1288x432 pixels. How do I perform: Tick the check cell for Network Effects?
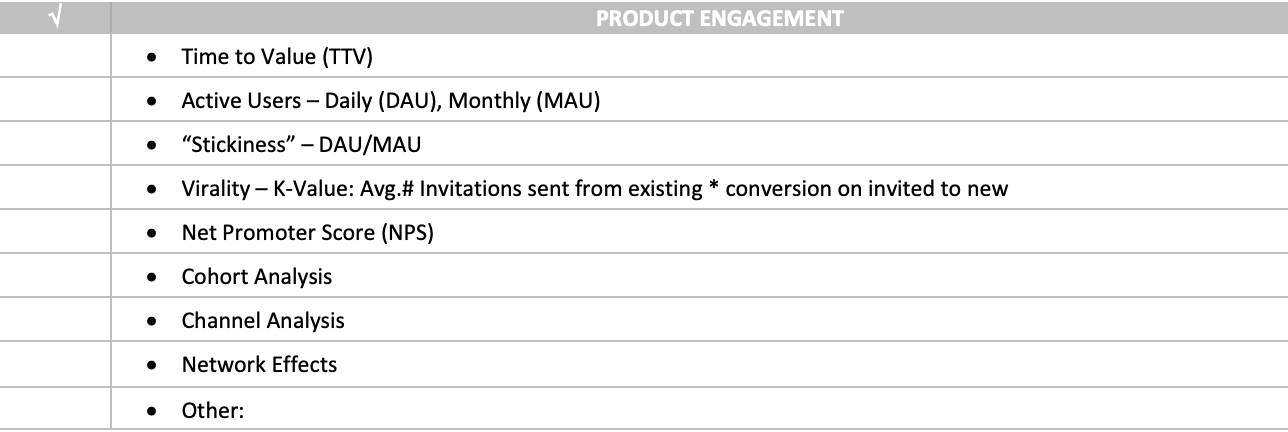pos(55,365)
